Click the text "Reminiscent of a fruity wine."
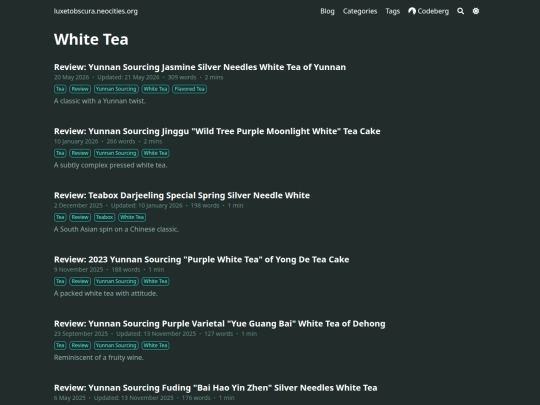This screenshot has width=540, height=405. click(99, 357)
